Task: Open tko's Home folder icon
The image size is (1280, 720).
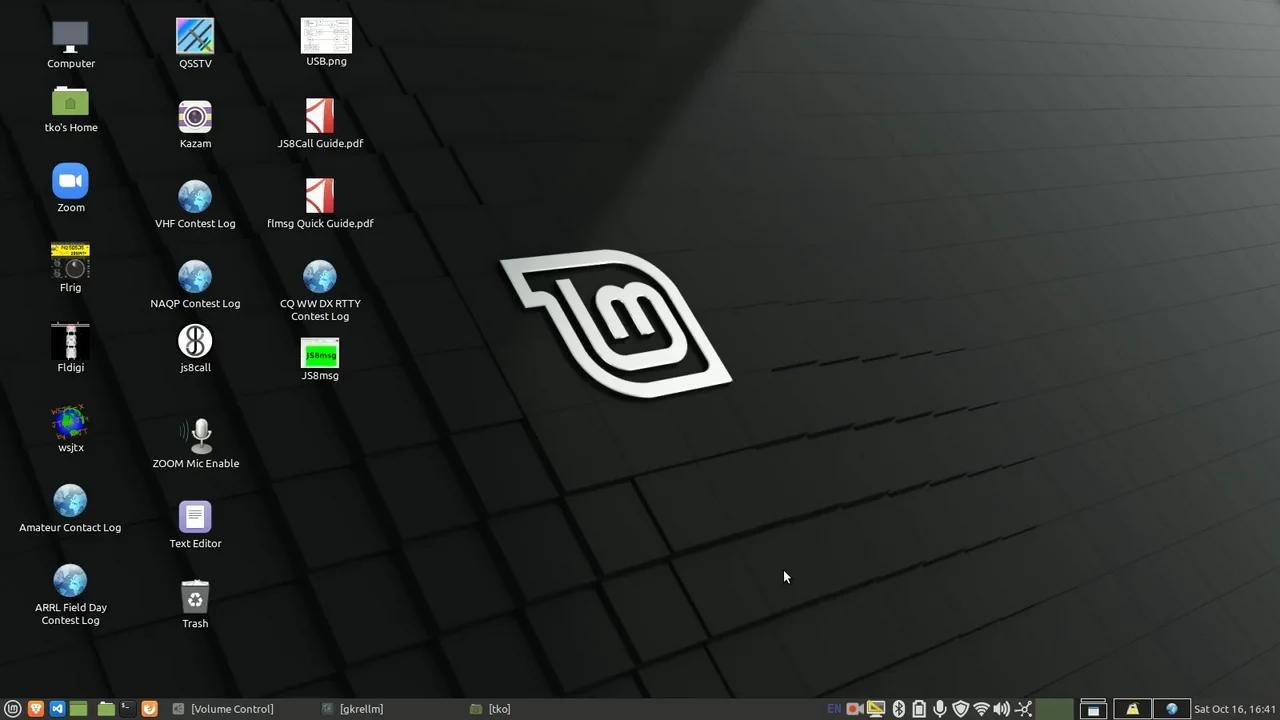Action: pos(70,101)
